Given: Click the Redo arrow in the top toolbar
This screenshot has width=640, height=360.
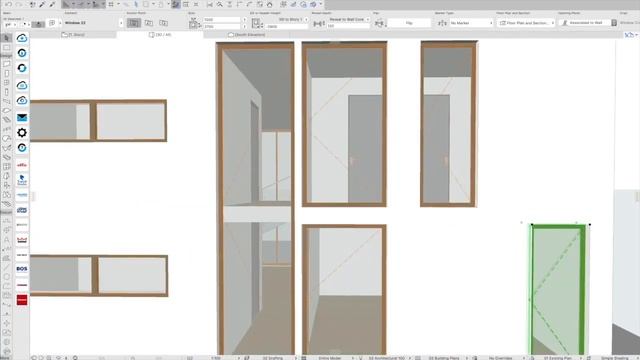Looking at the screenshot, I should pos(18,4).
